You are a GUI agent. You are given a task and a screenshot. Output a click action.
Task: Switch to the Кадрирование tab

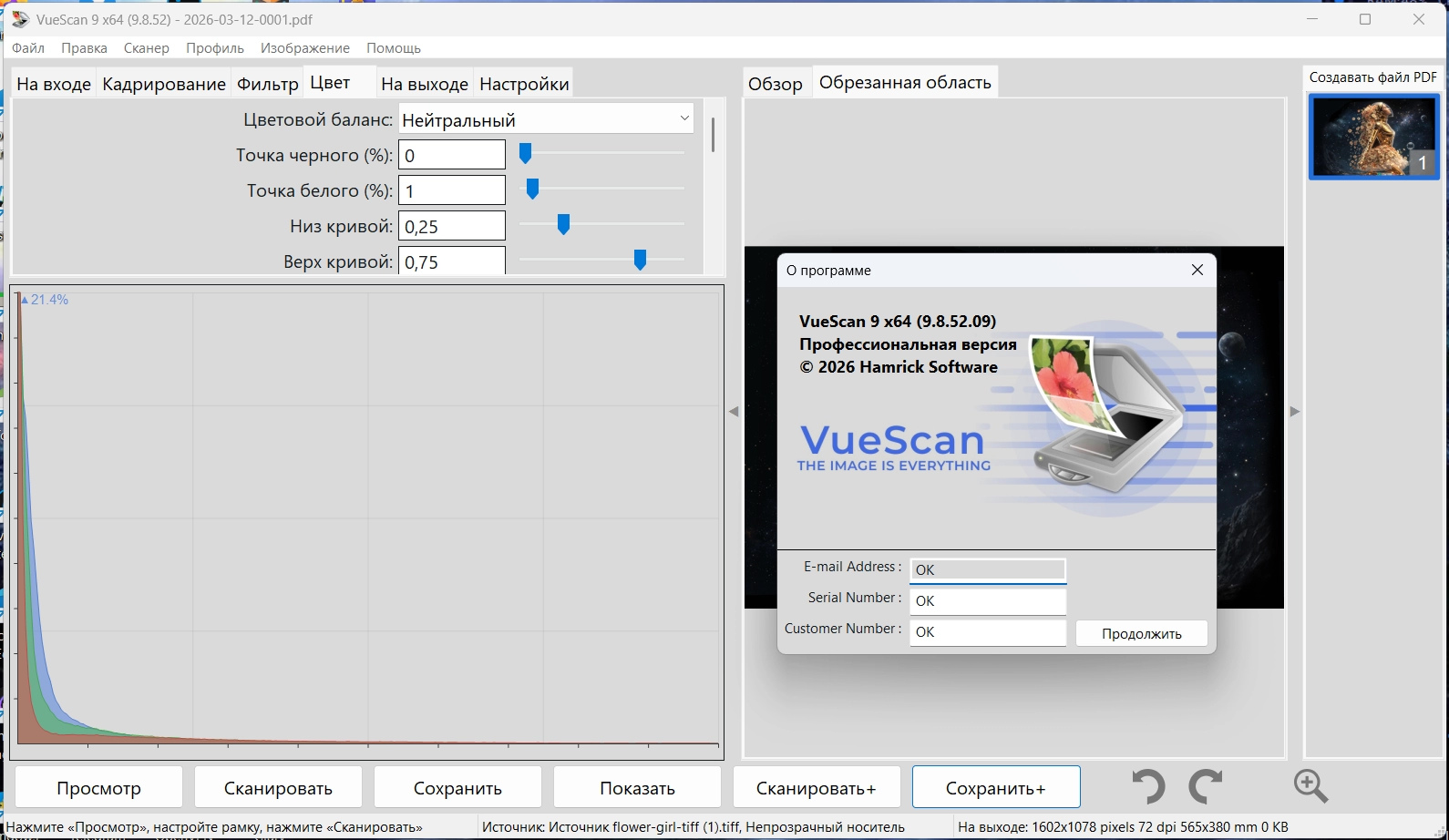[x=164, y=84]
